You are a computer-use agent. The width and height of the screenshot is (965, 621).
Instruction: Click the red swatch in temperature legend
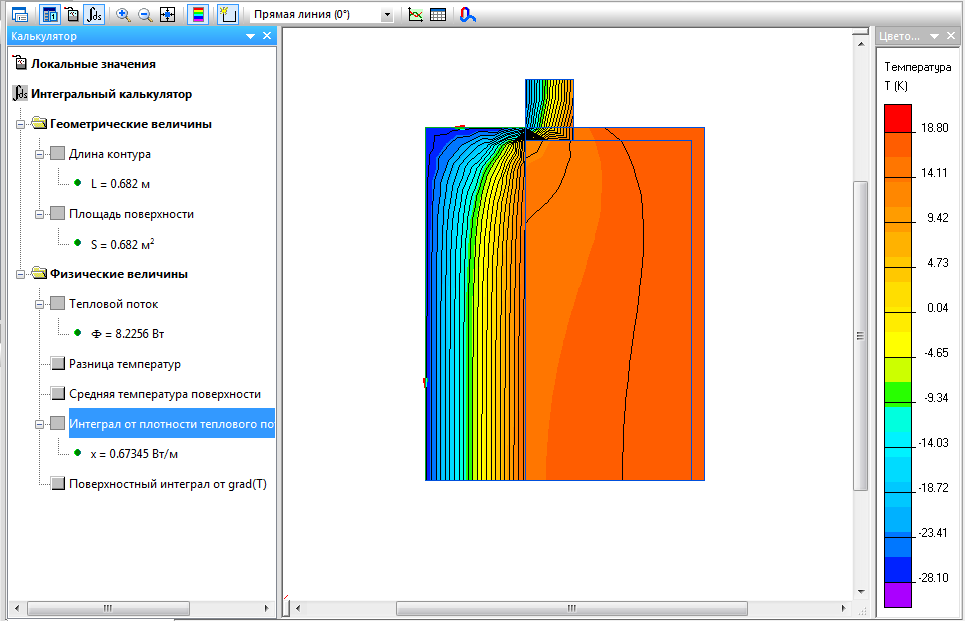click(899, 118)
